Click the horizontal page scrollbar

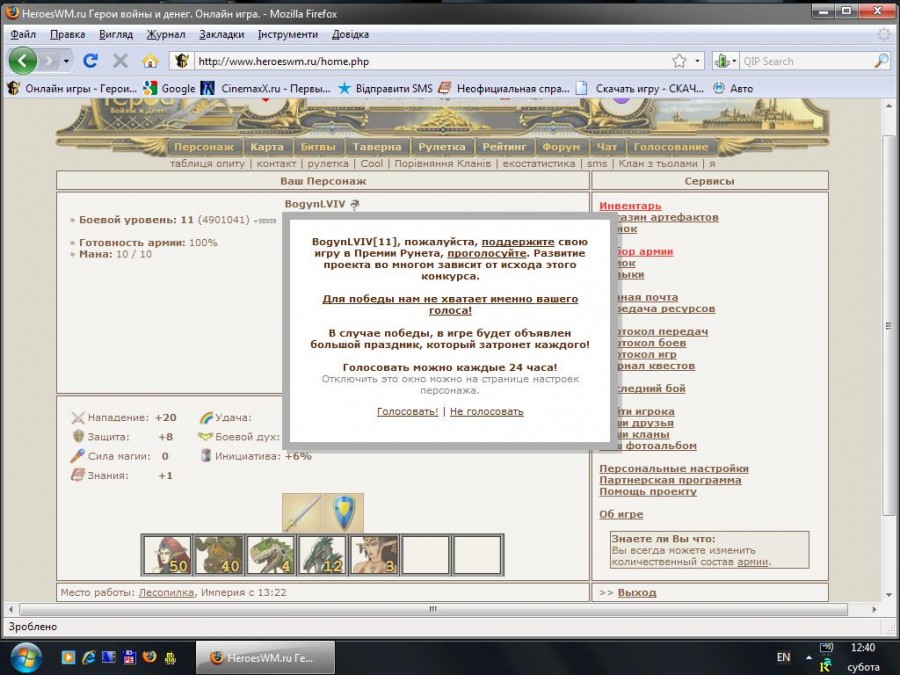click(x=433, y=609)
